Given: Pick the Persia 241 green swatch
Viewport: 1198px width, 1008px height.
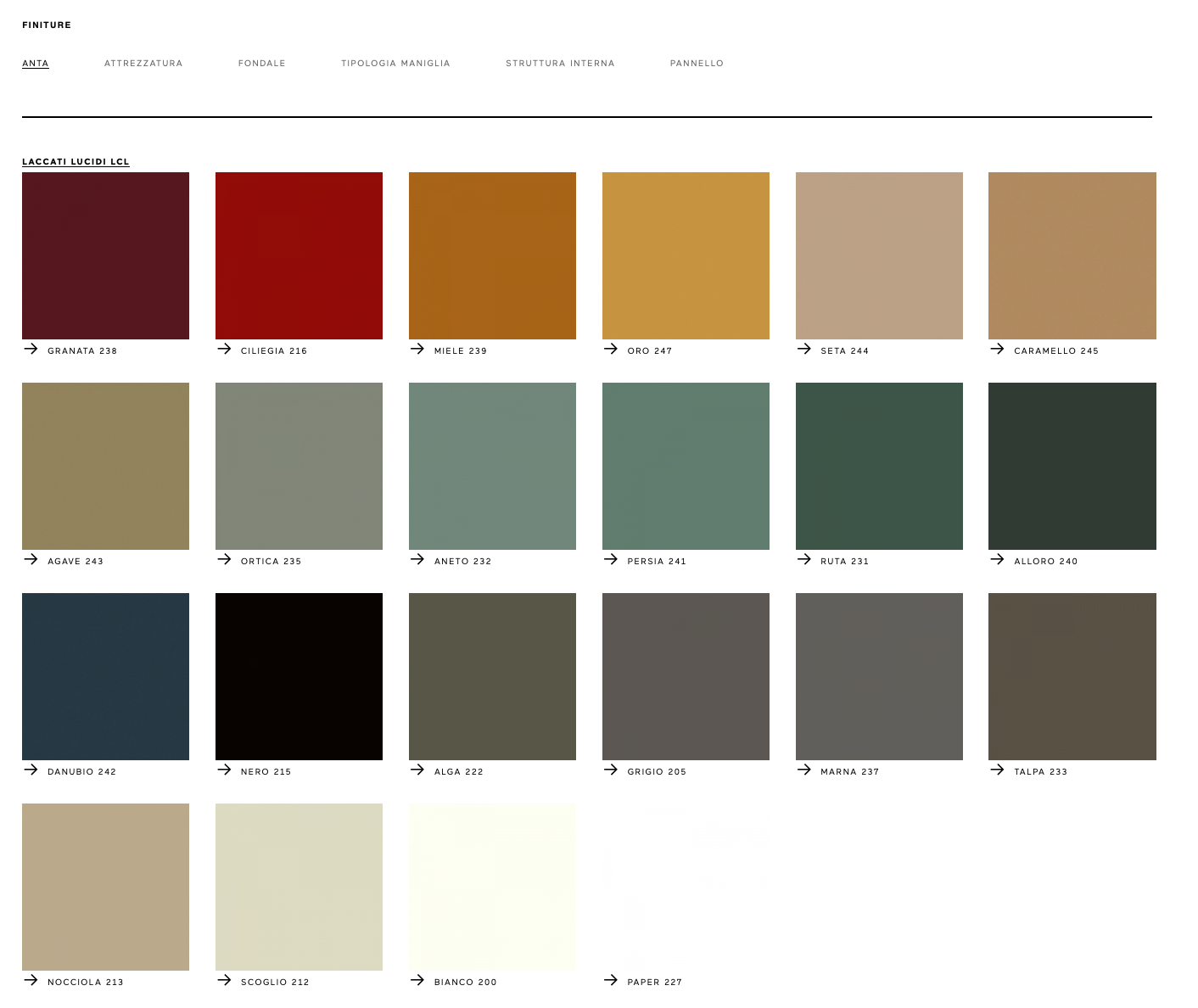Looking at the screenshot, I should coord(686,466).
